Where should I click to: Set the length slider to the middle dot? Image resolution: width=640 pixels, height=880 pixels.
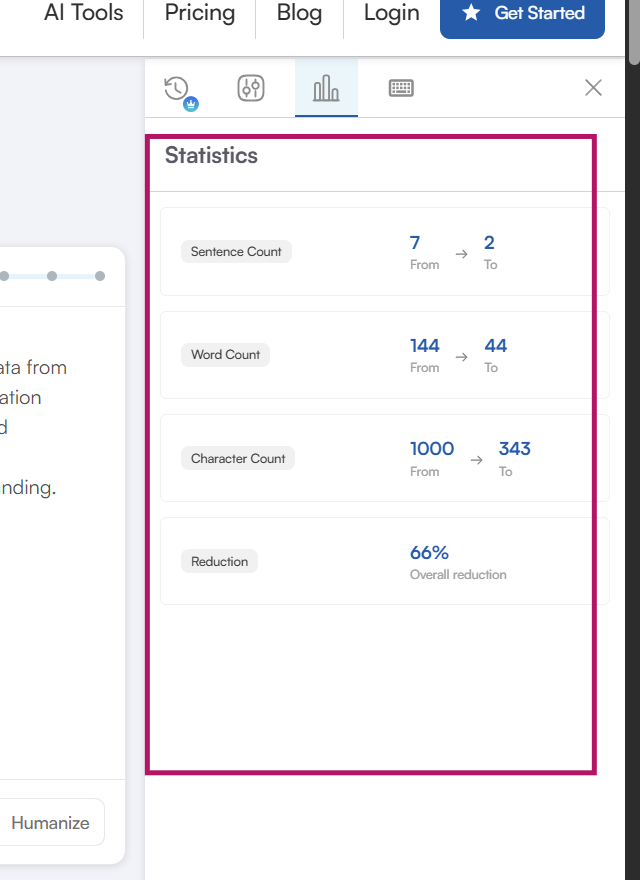pyautogui.click(x=52, y=276)
